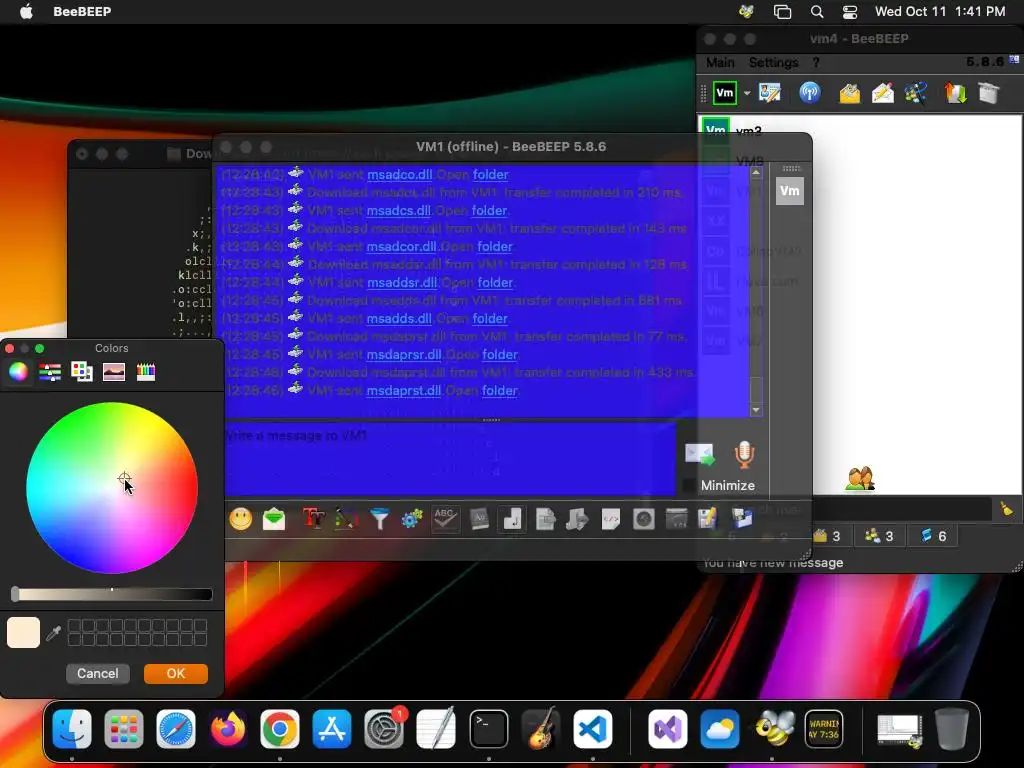Choose chat font color pencil icon

click(x=346, y=519)
